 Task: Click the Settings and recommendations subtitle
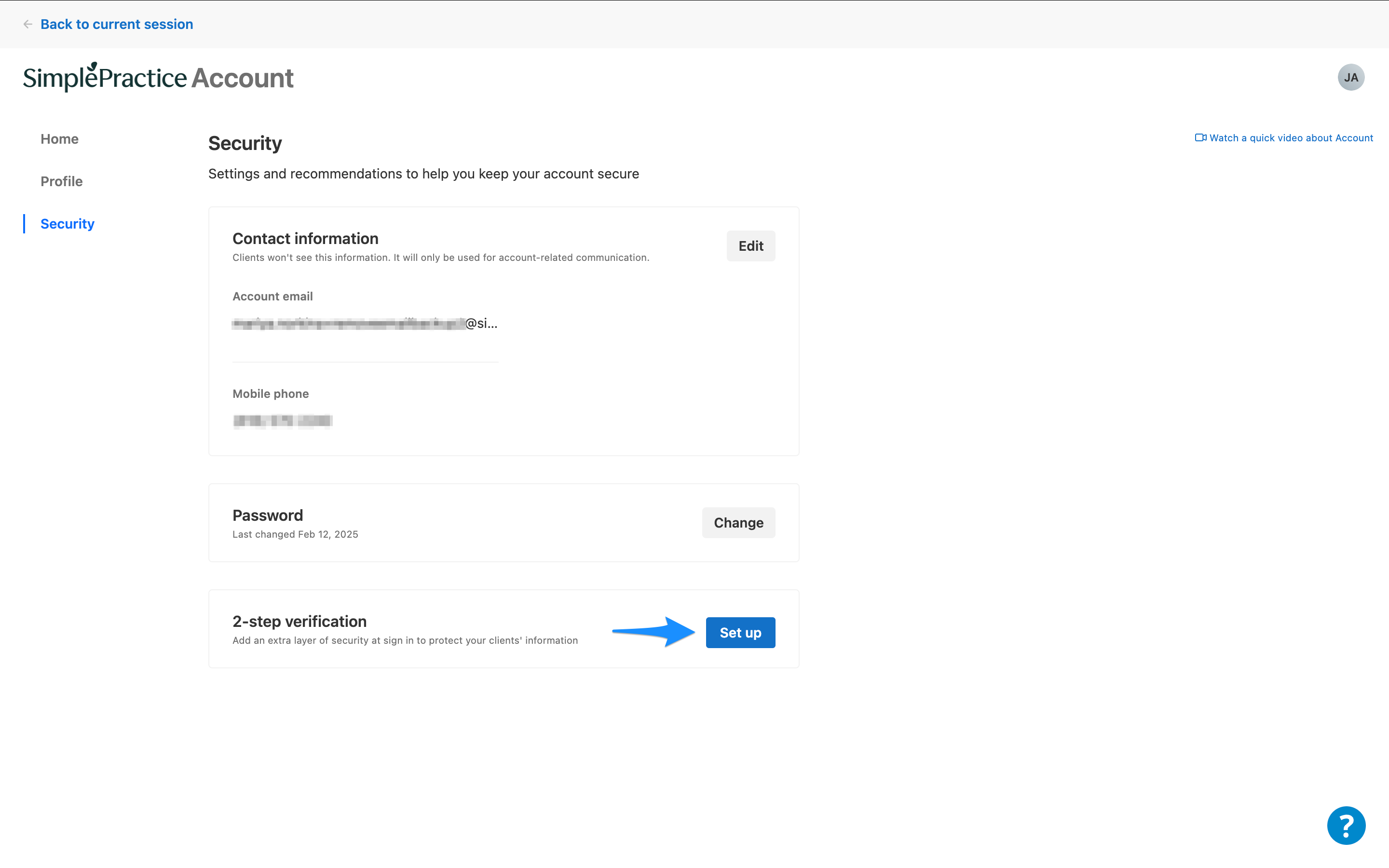[x=423, y=174]
